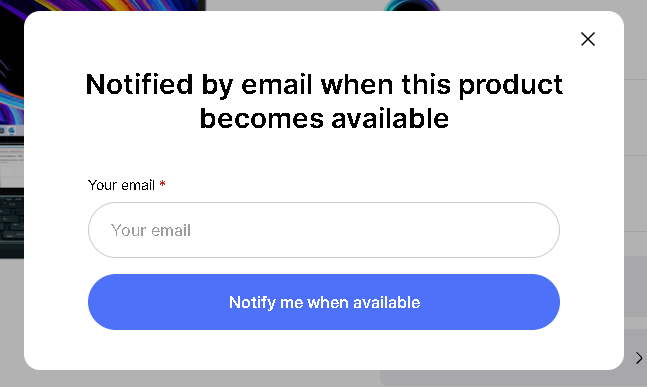Submit the form with the blue pill button

[324, 302]
